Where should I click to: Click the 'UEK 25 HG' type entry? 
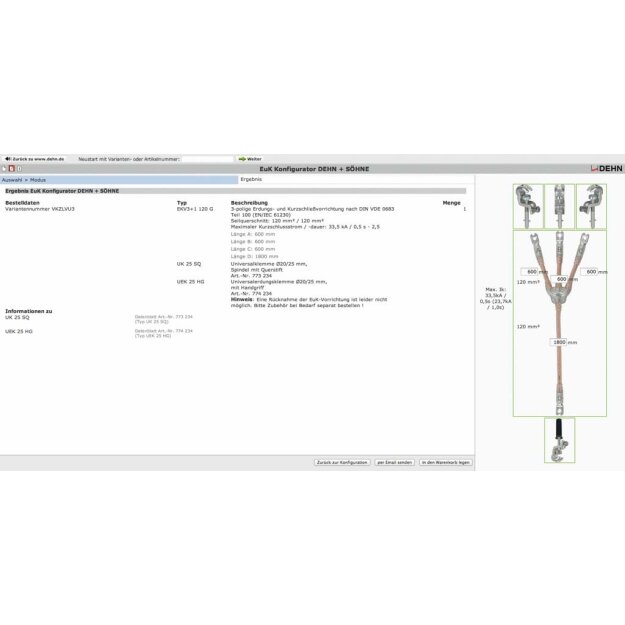pyautogui.click(x=191, y=281)
